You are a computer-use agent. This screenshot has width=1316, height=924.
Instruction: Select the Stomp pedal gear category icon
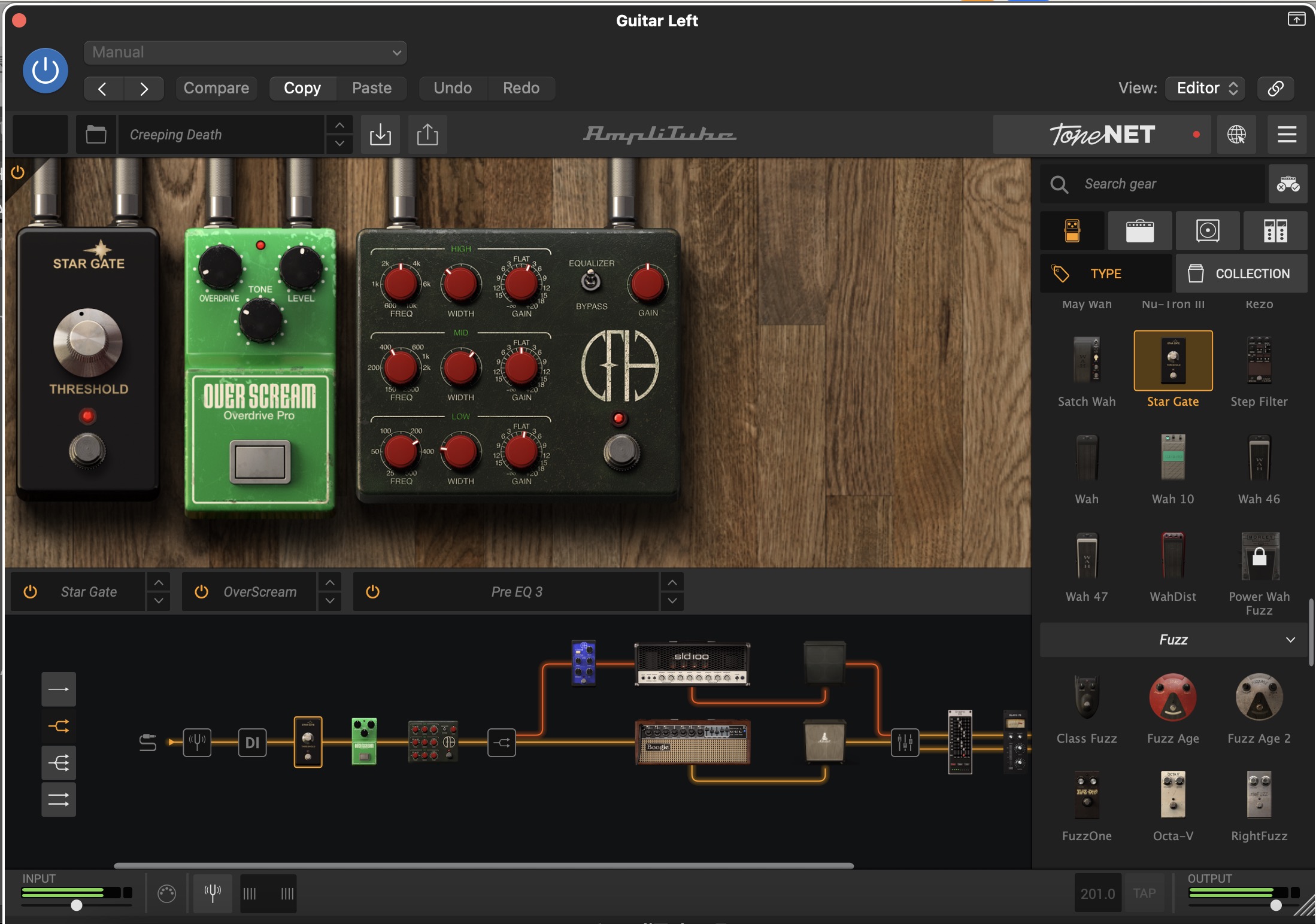[x=1072, y=230]
